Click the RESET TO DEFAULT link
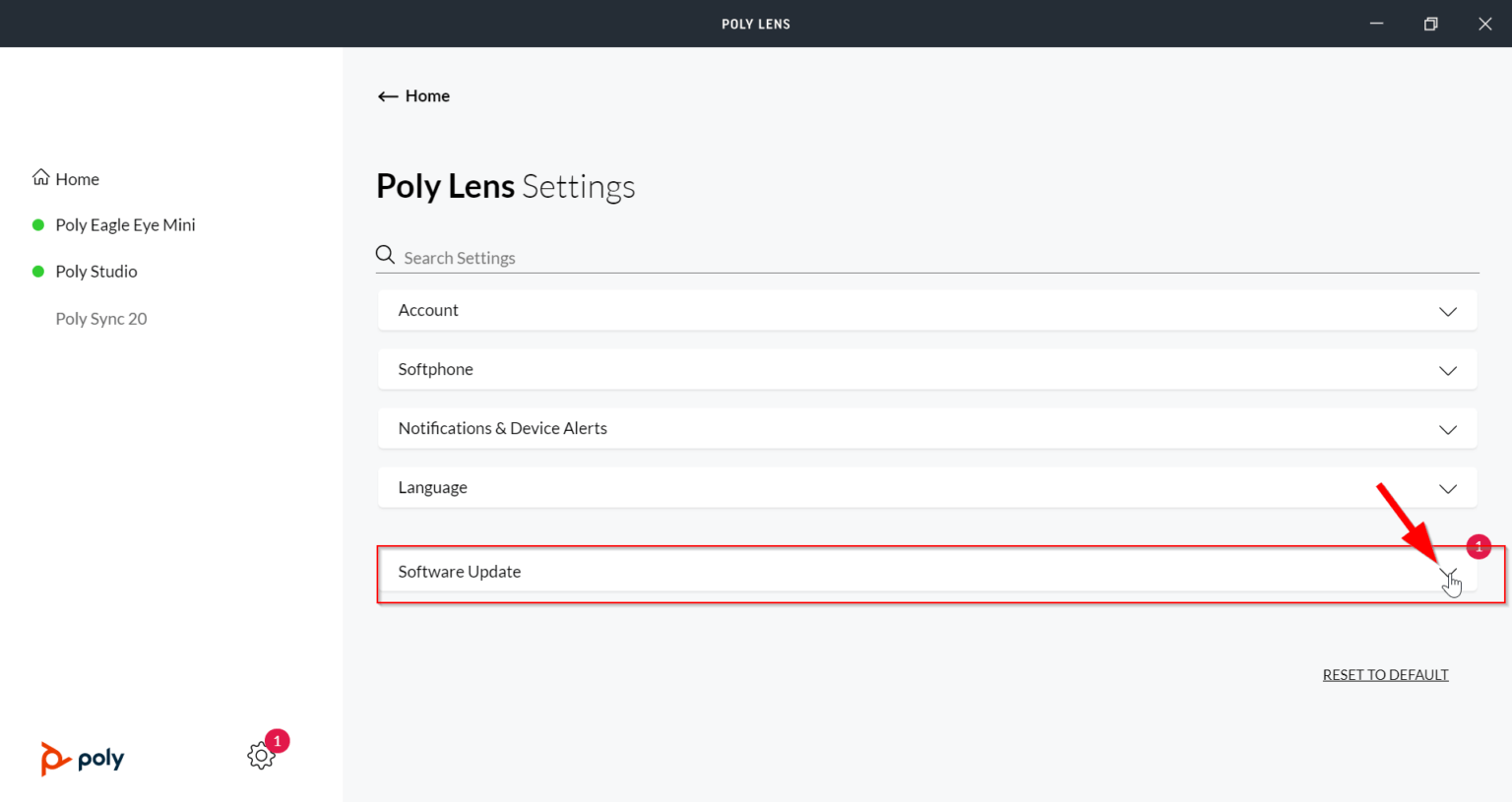Screen dimensions: 1512x802 click(x=1385, y=674)
